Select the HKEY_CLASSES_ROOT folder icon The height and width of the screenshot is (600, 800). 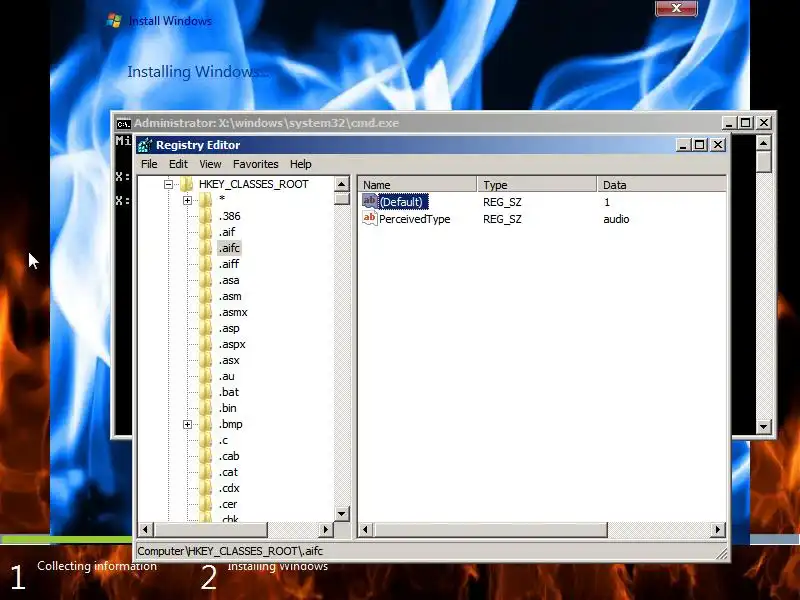(x=187, y=184)
